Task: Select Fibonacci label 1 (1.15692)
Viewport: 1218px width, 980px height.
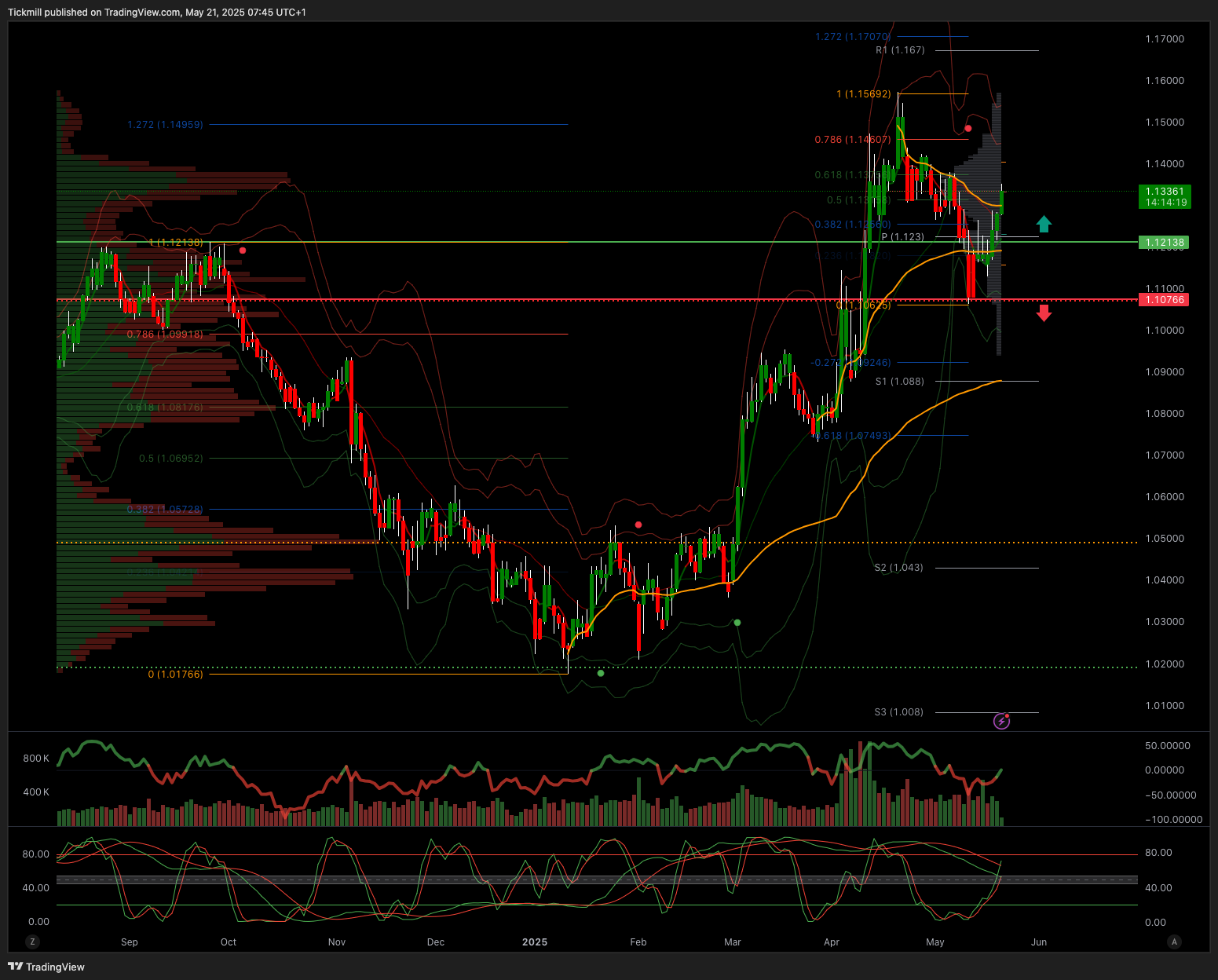Action: coord(864,94)
